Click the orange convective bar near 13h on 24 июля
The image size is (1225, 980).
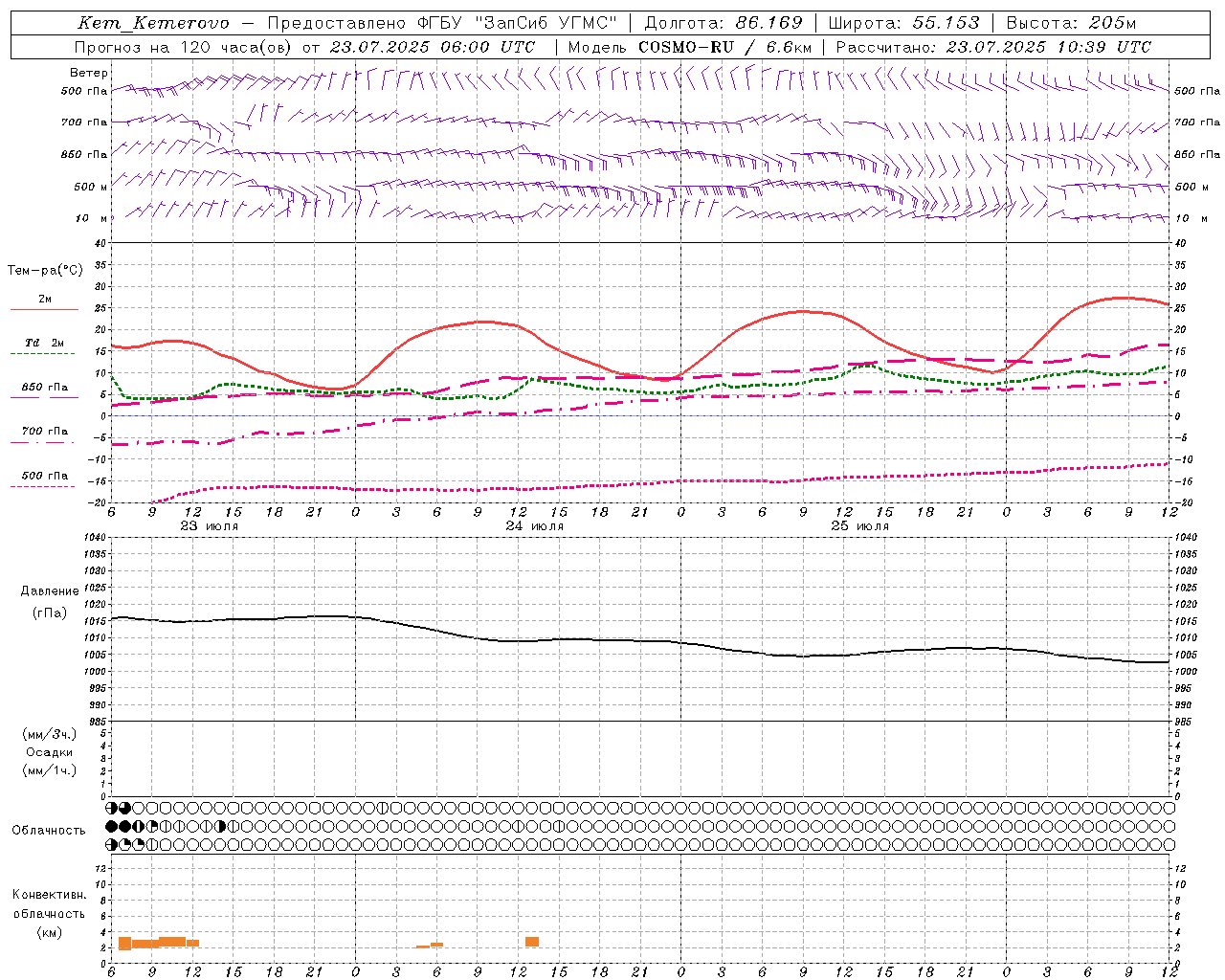[x=532, y=942]
